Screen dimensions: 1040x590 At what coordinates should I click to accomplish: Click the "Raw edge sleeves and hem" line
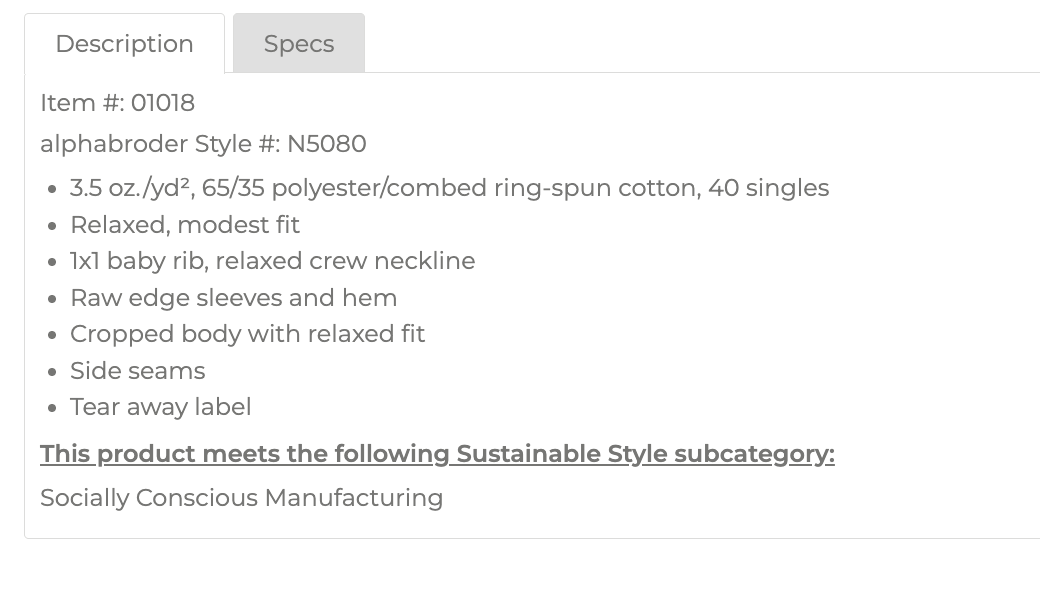(233, 298)
